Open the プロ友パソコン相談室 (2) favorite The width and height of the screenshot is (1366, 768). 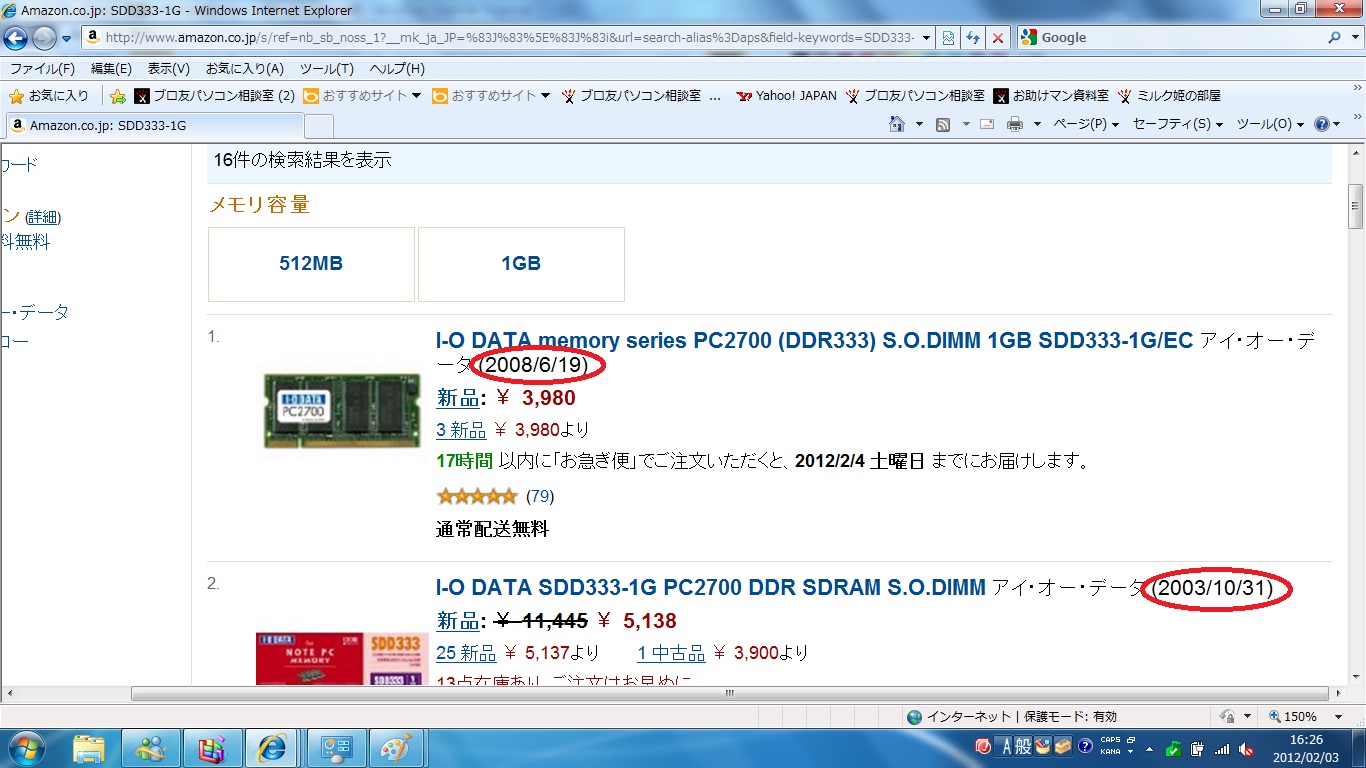click(214, 96)
